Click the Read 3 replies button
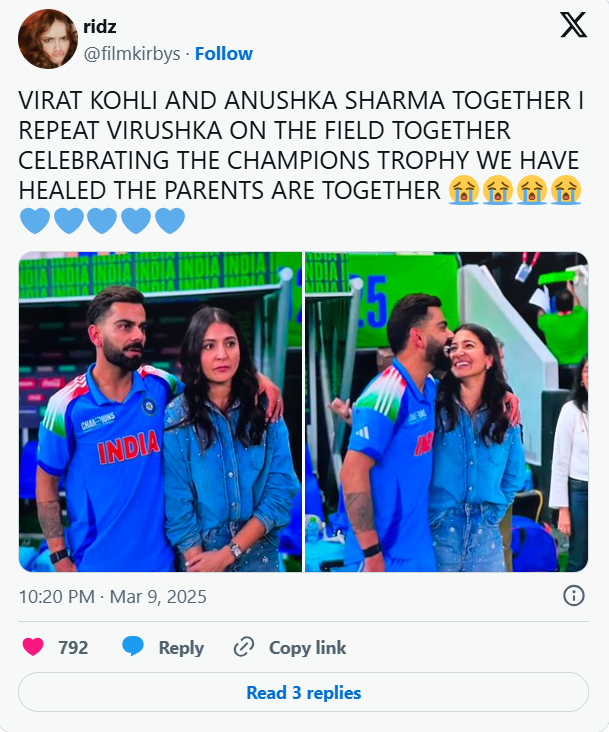Screen dimensions: 609x732 [303, 692]
